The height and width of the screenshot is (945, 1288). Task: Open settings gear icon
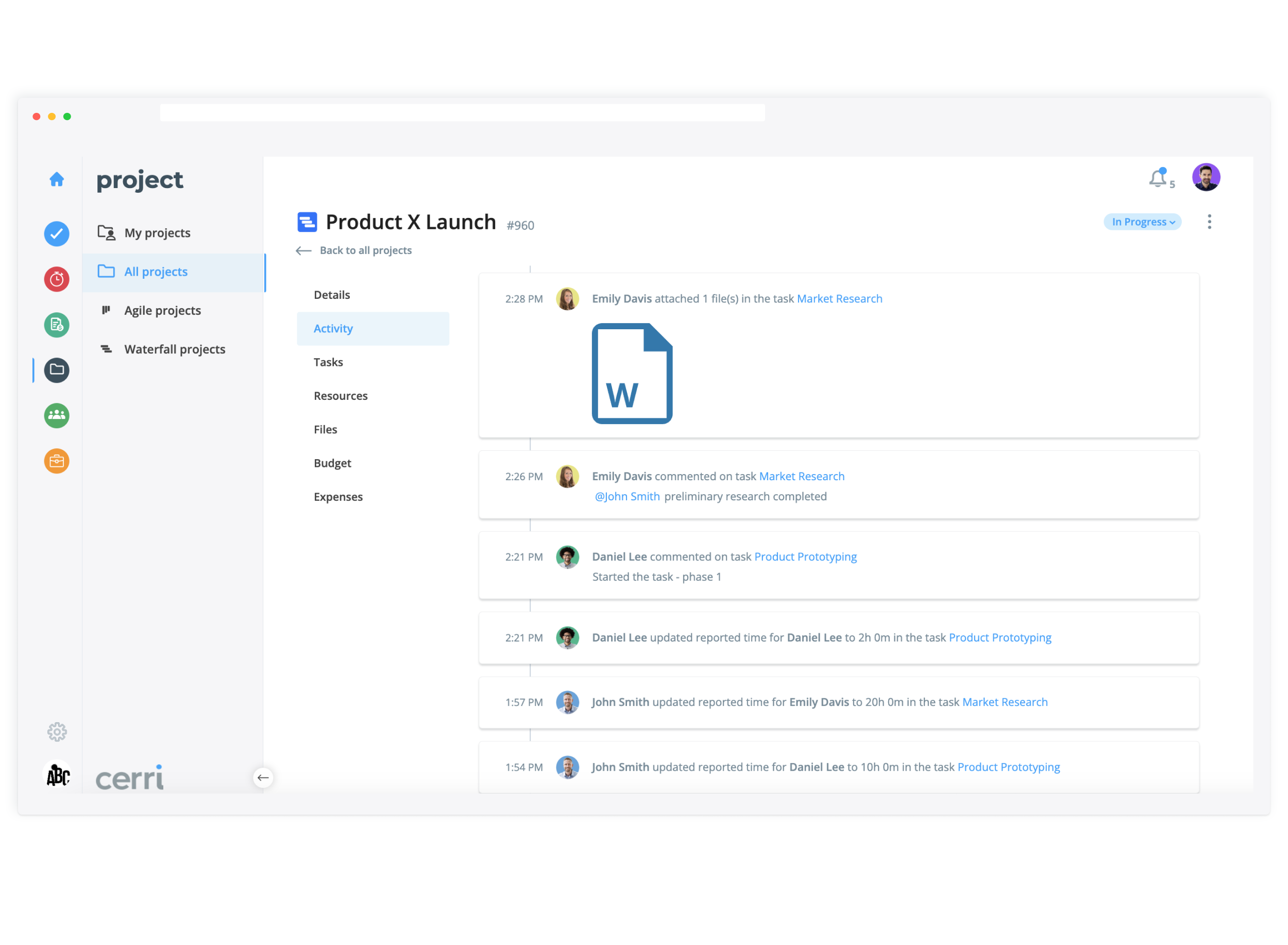pos(57,732)
